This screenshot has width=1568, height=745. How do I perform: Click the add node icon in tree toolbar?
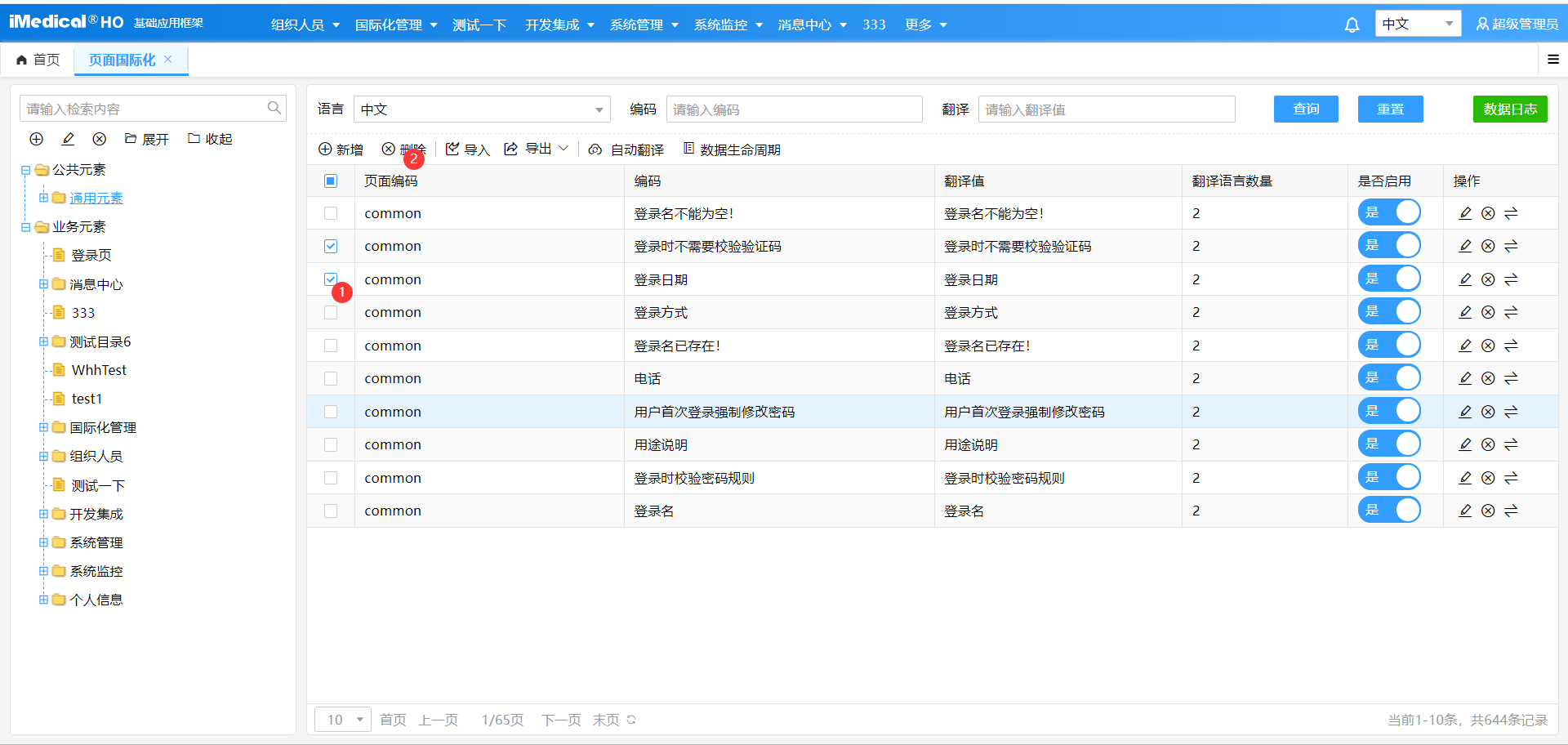click(x=36, y=139)
